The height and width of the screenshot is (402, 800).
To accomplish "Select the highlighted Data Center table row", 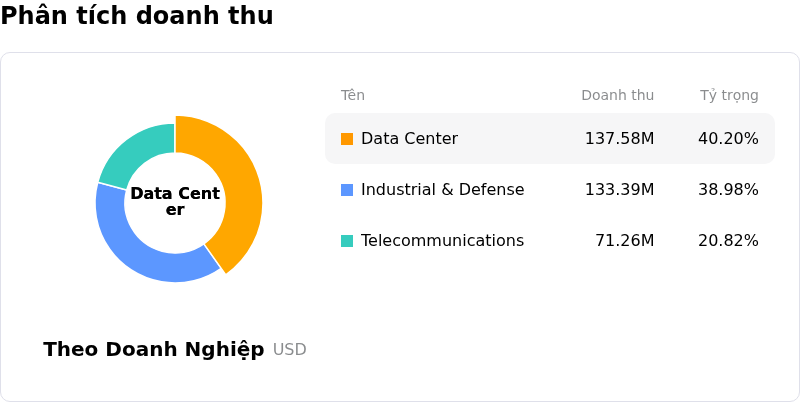I will tap(550, 139).
